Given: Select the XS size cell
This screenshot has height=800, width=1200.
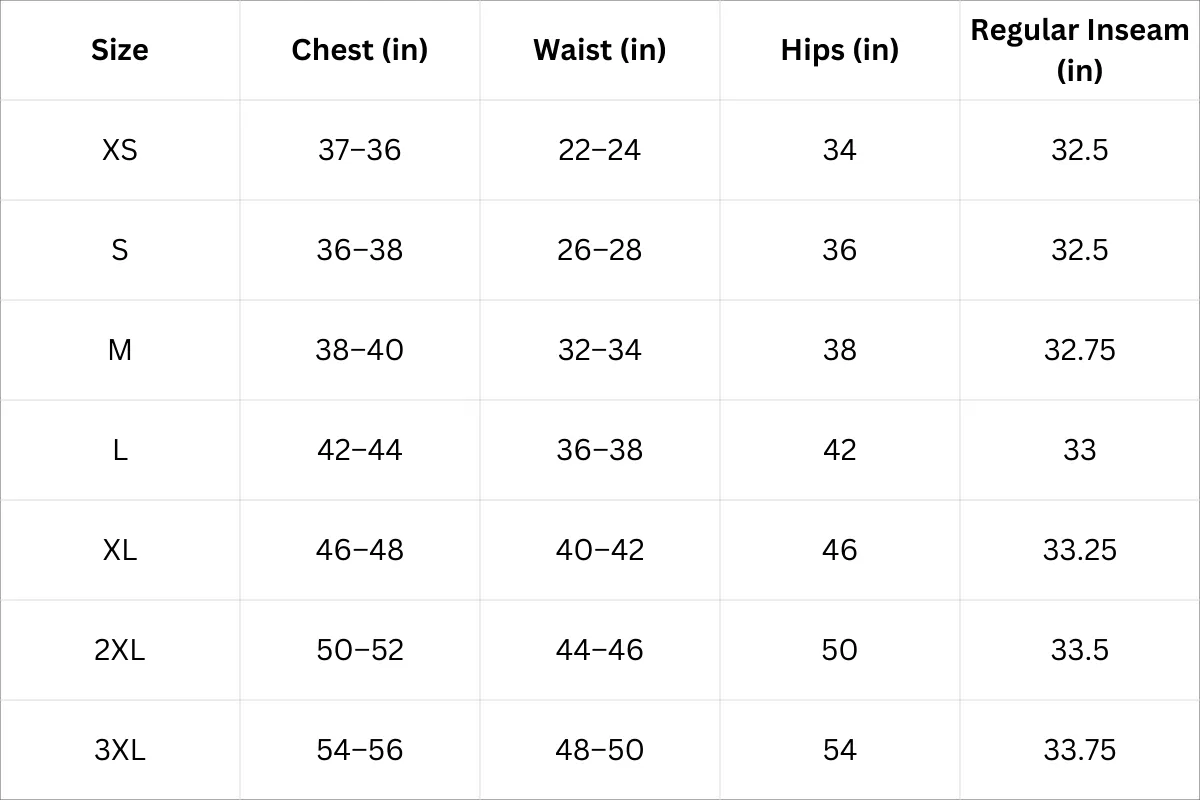Looking at the screenshot, I should tap(120, 150).
